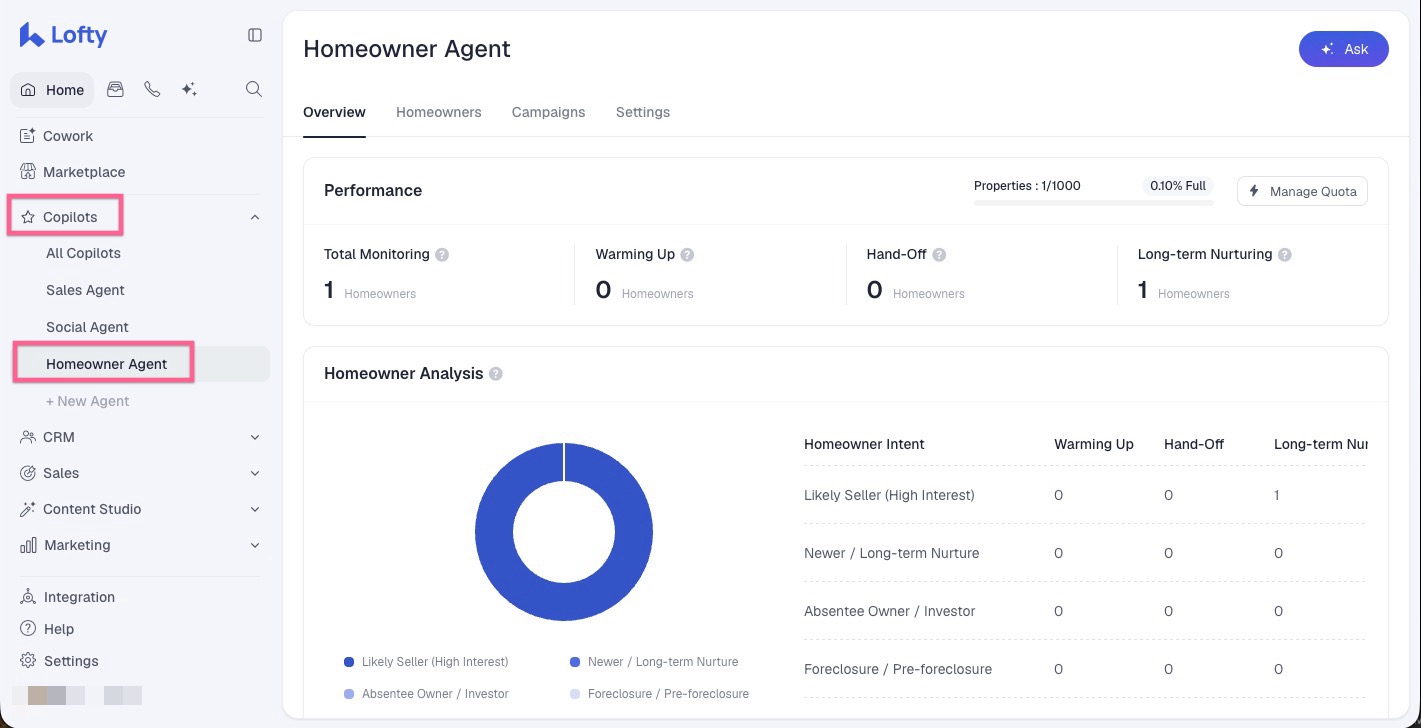1421x728 pixels.
Task: Expand the CRM section chevron
Action: 255,437
